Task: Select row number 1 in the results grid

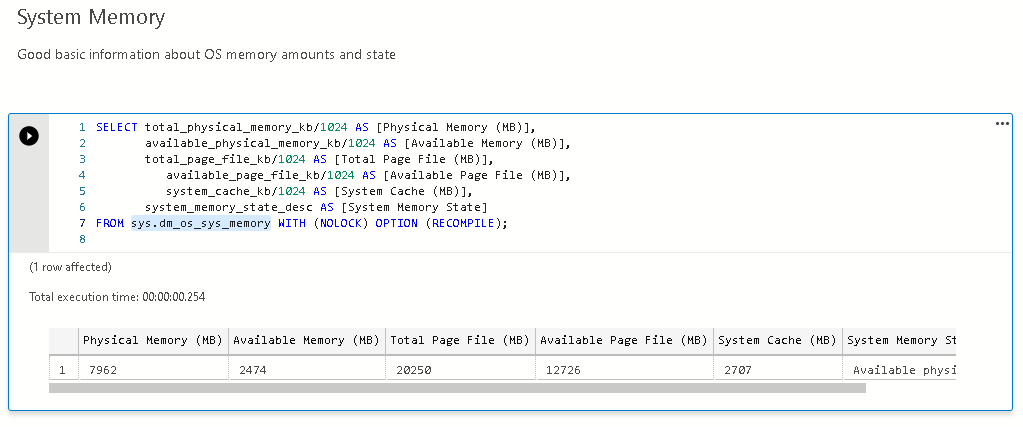Action: click(63, 370)
